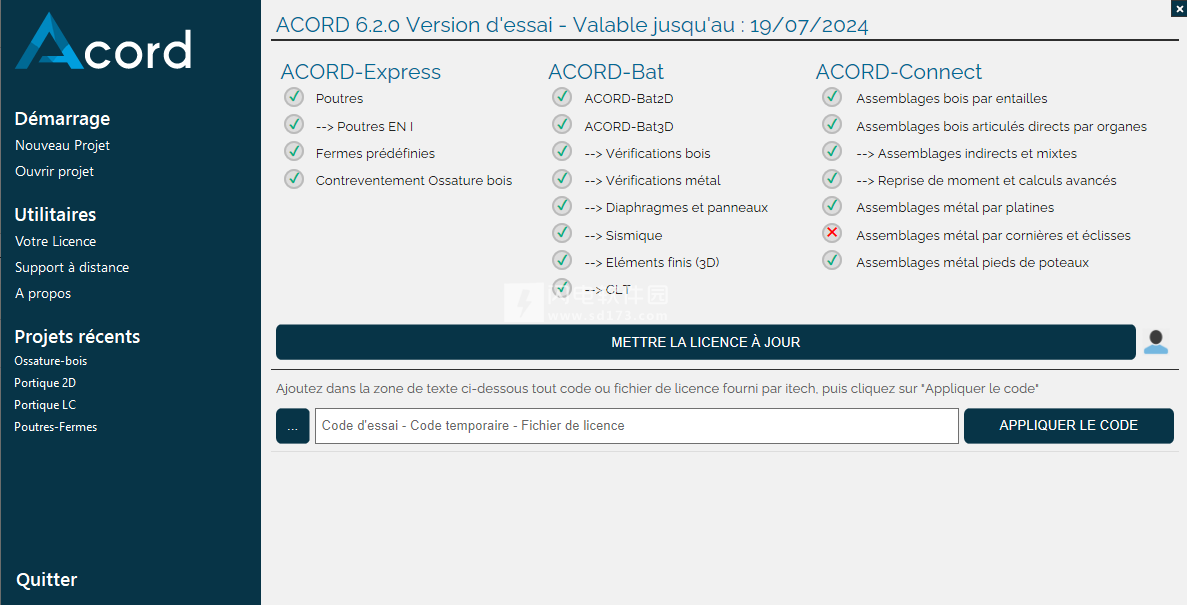Open Ouvrir projet
This screenshot has width=1187, height=605.
pyautogui.click(x=55, y=171)
